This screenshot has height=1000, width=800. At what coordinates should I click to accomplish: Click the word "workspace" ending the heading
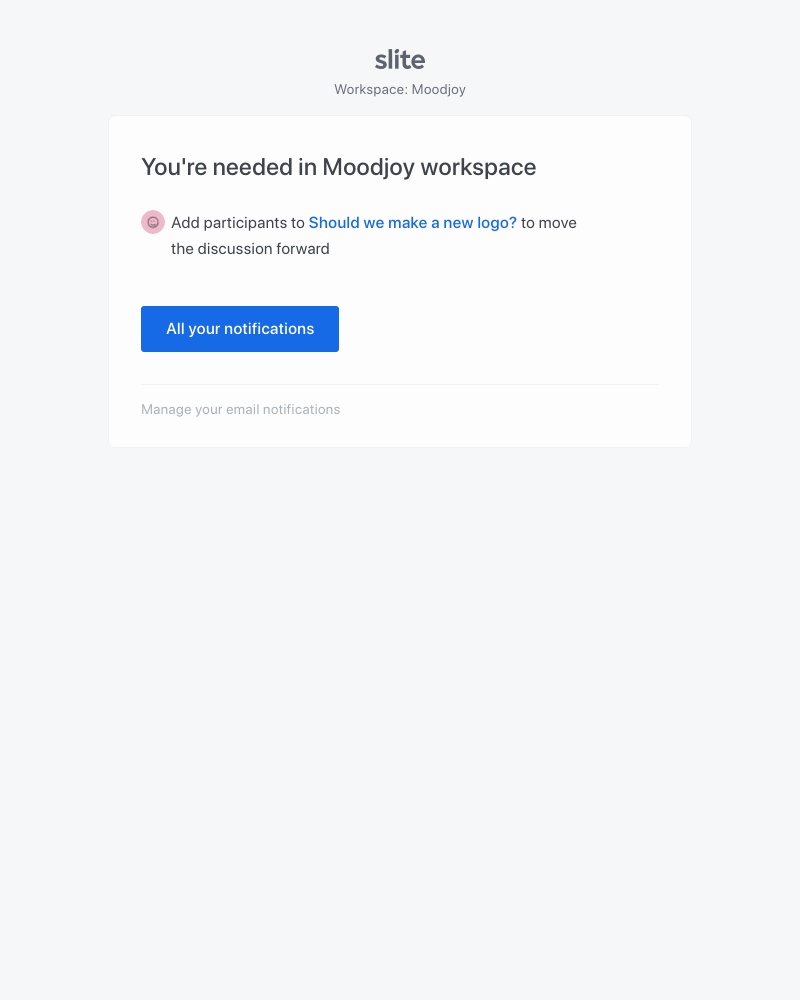(x=479, y=167)
